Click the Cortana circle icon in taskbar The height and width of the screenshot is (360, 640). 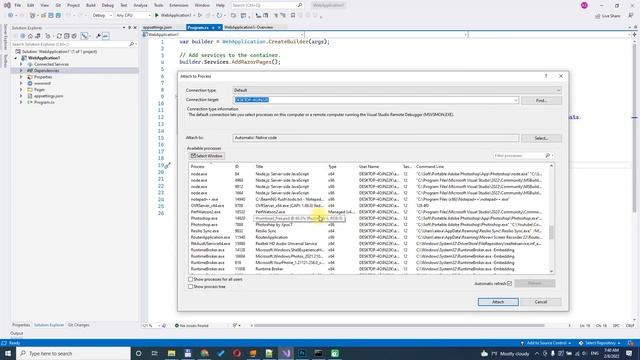click(138, 353)
